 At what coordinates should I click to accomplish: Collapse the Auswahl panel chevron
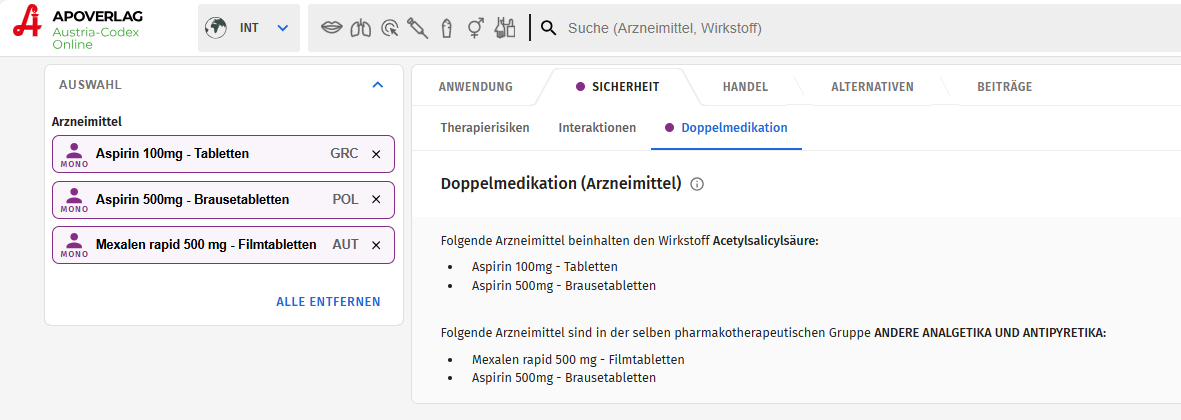(x=378, y=85)
